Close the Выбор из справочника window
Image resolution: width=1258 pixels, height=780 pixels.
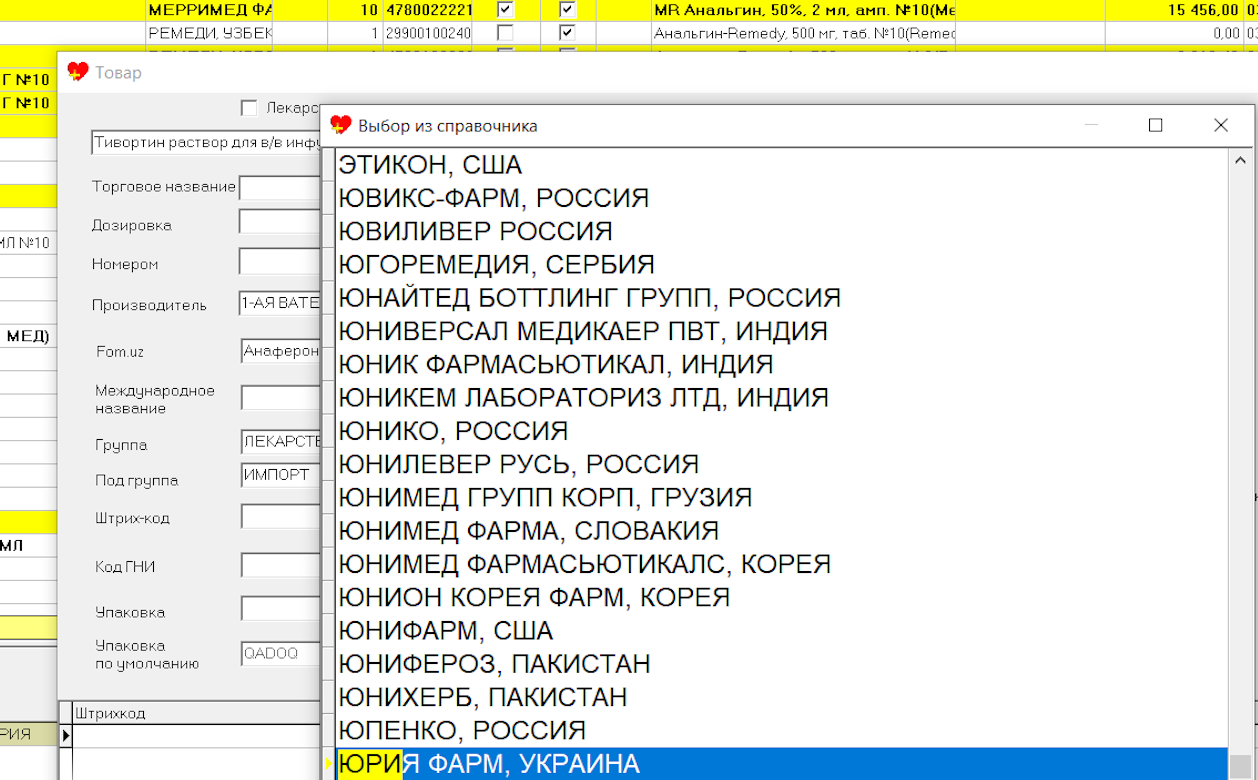(1221, 125)
